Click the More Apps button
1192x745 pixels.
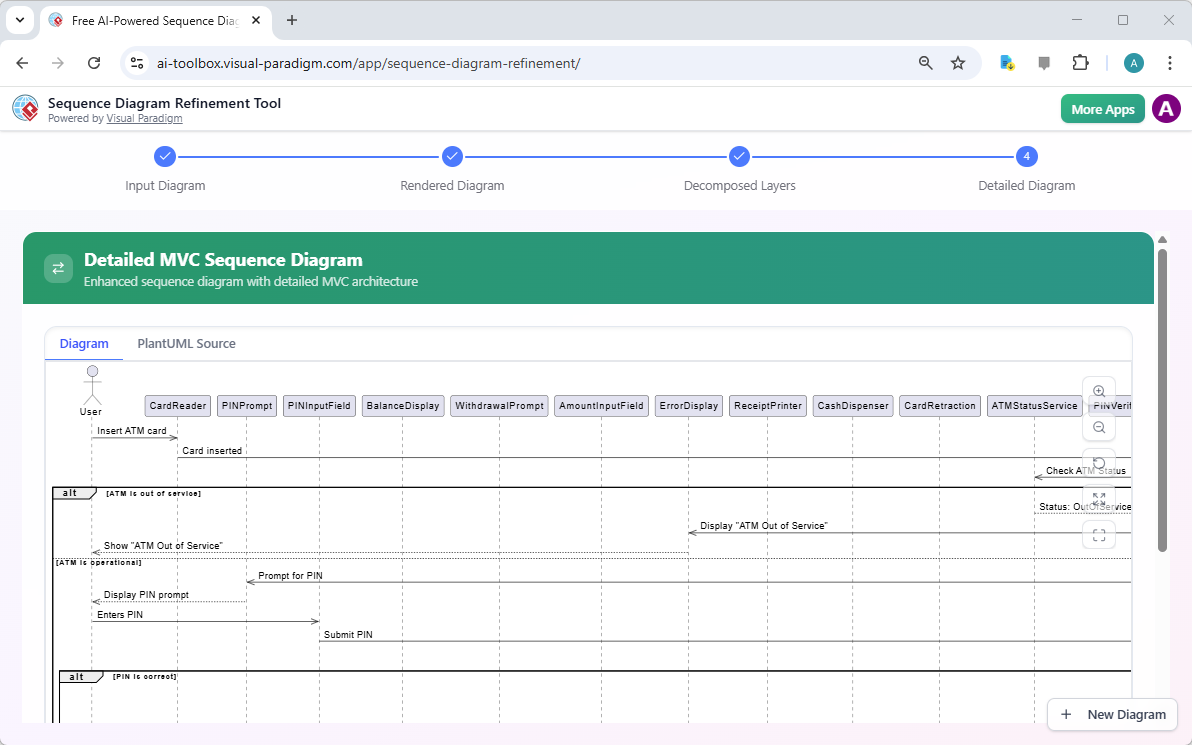1102,108
